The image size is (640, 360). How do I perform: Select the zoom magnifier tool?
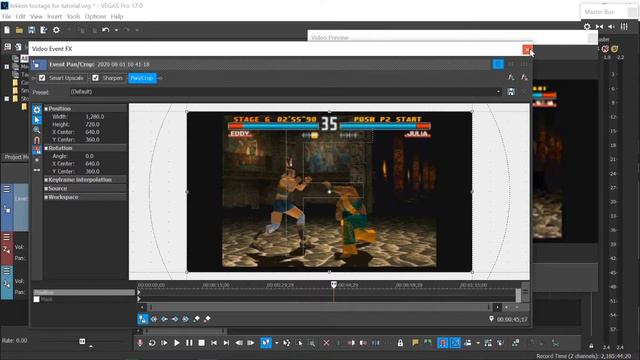pos(37,130)
